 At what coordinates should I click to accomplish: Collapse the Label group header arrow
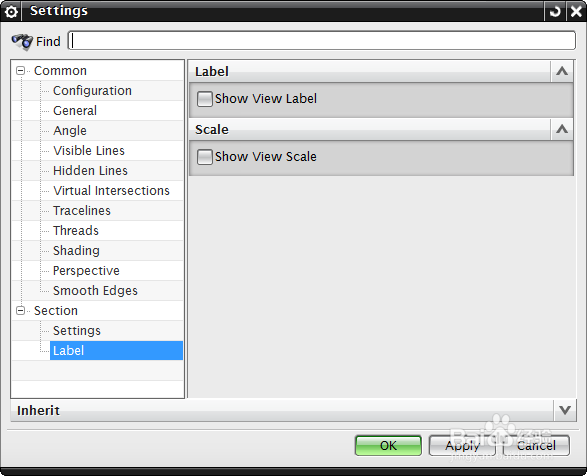click(x=562, y=71)
